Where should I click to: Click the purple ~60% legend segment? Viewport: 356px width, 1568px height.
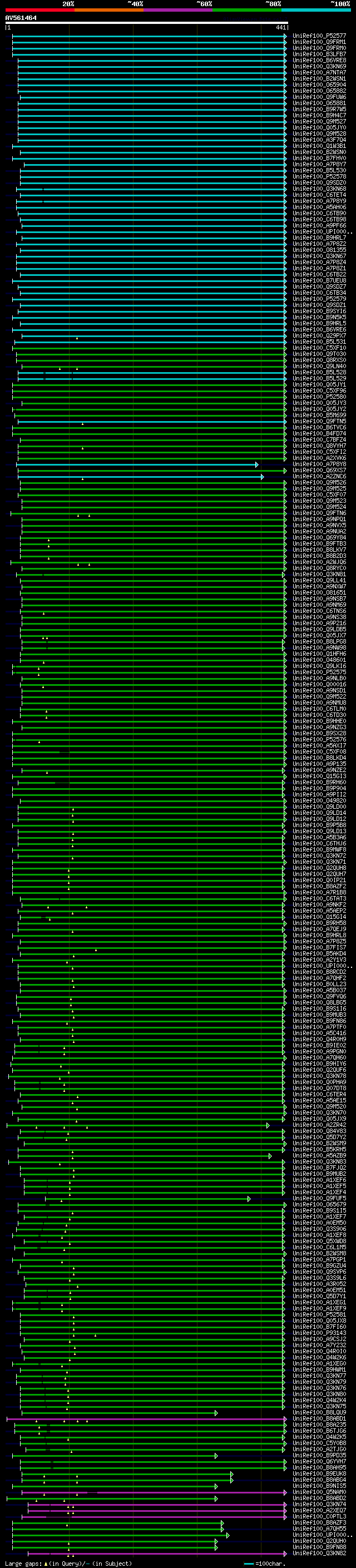point(177,10)
